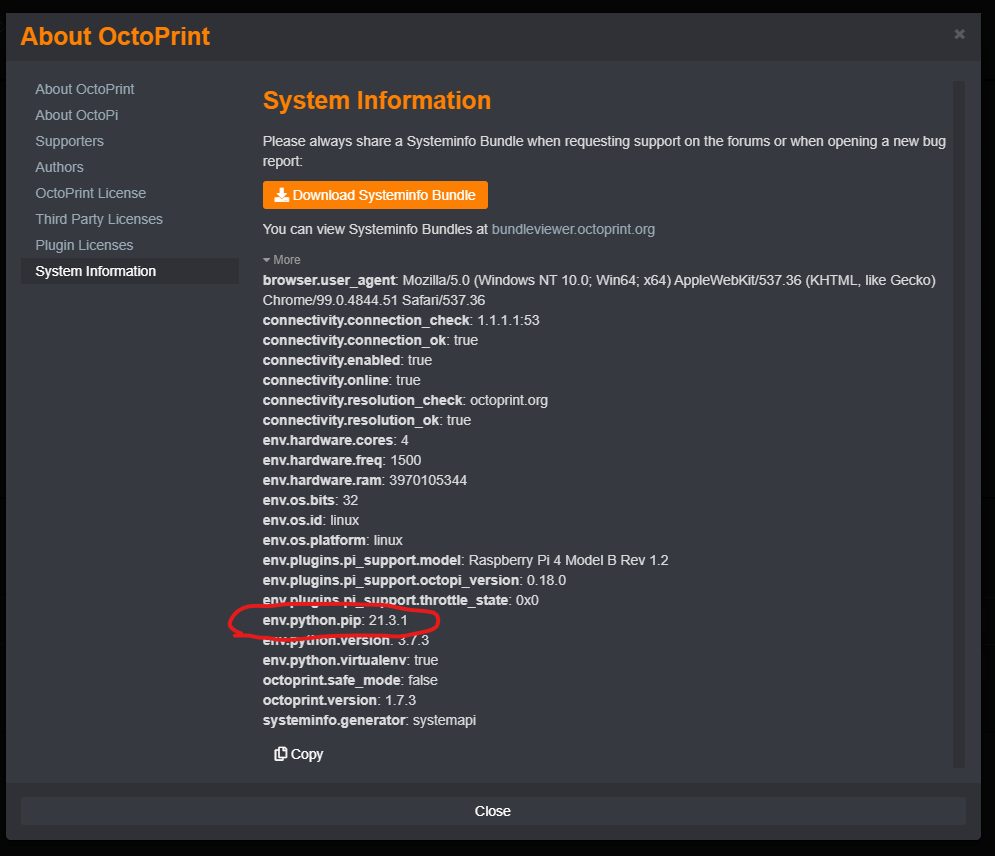The height and width of the screenshot is (856, 995).
Task: Select the About OctoPrint sidebar entry
Action: tap(84, 89)
